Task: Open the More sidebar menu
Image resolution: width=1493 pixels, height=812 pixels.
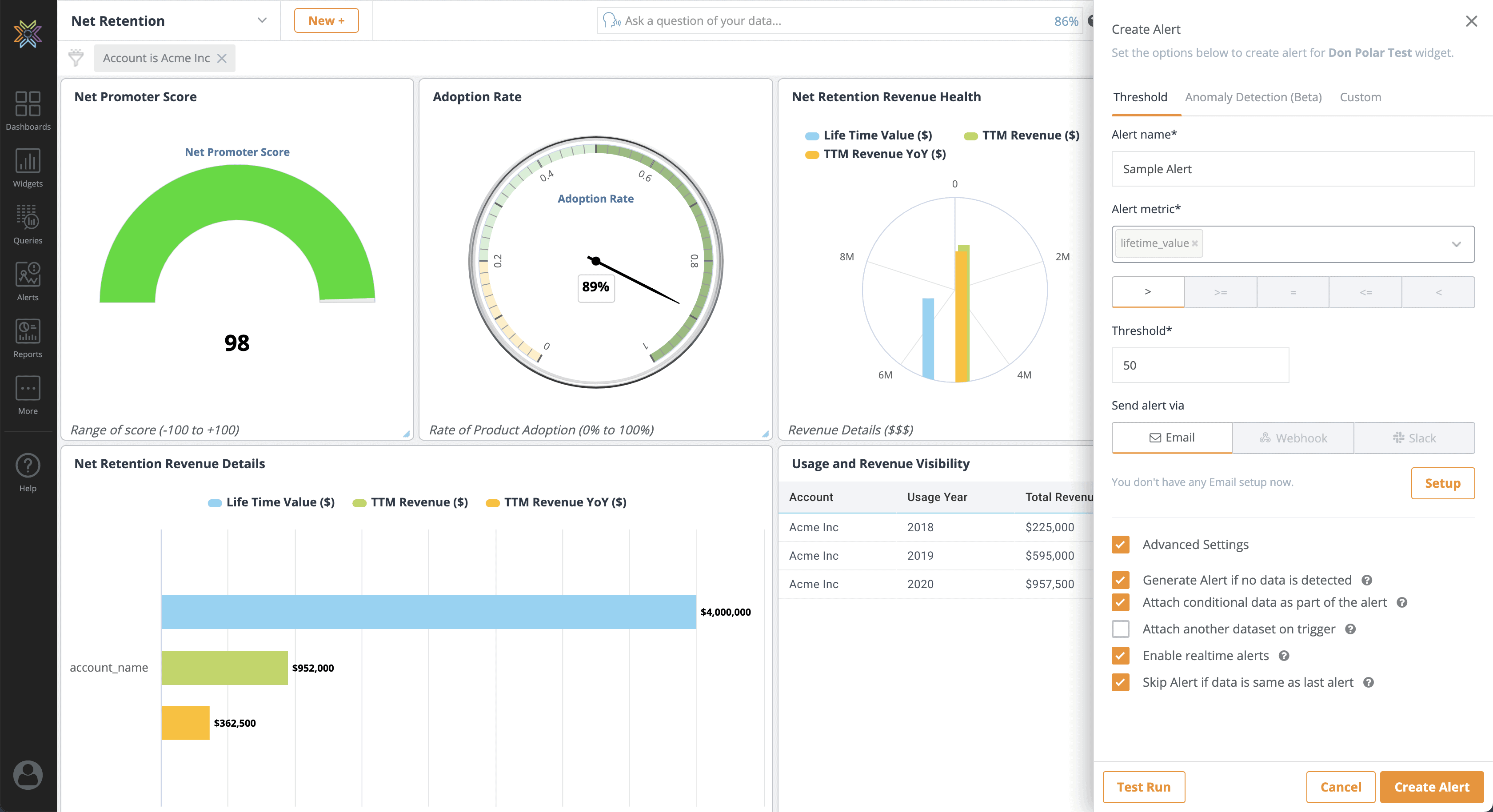Action: tap(28, 395)
